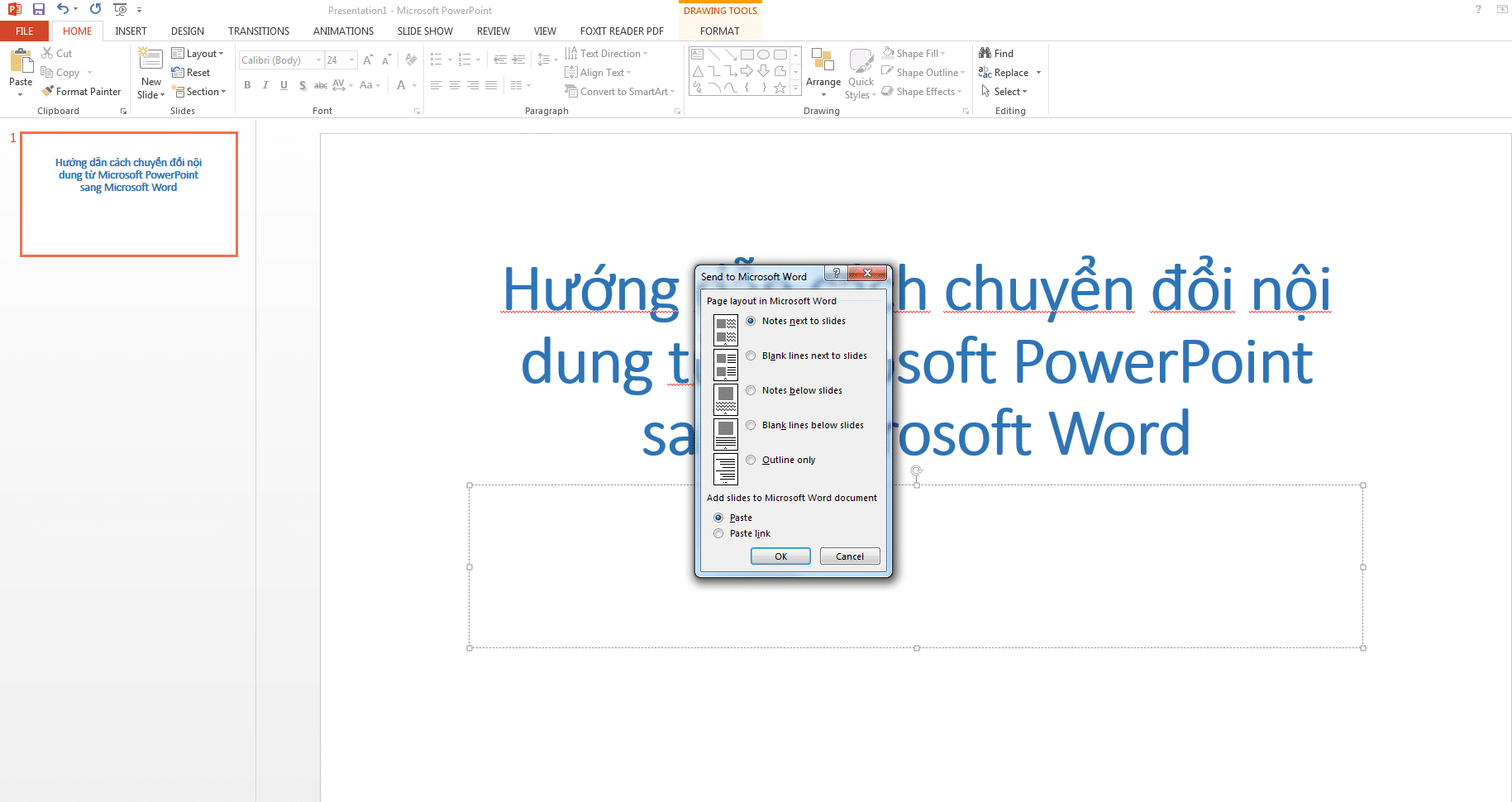
Task: Apply text Shadow formatting
Action: click(303, 85)
